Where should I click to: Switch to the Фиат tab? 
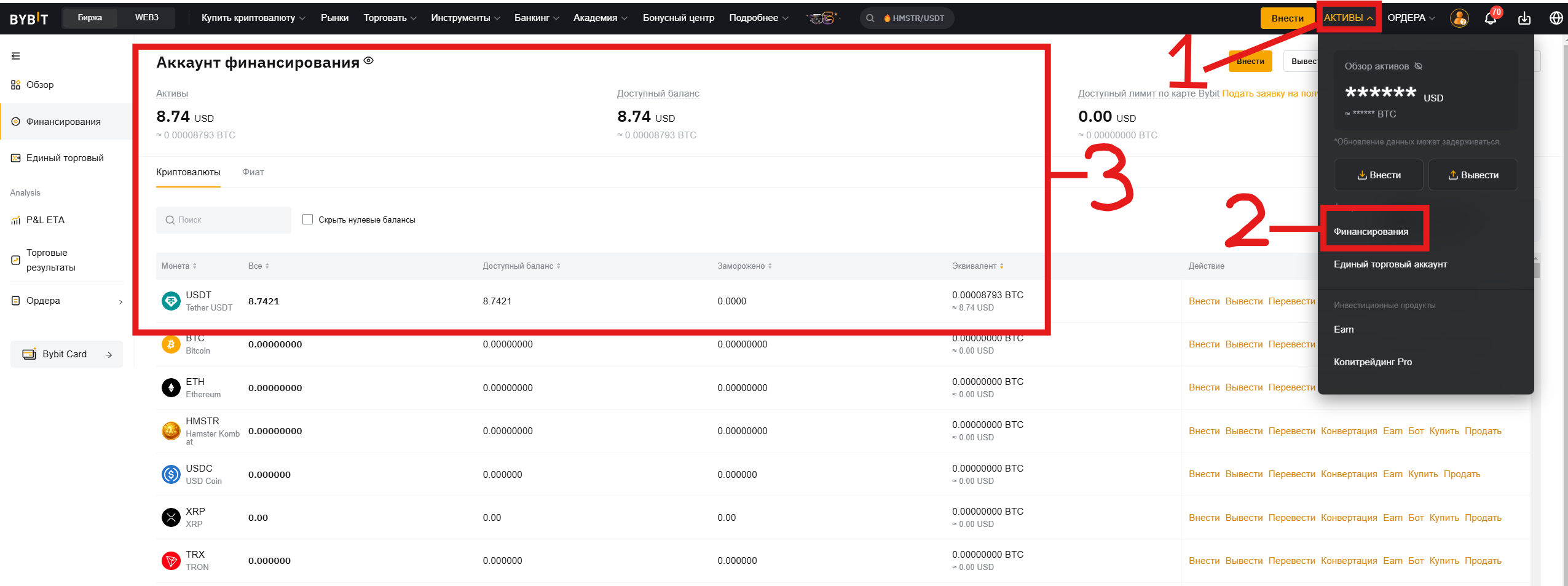[253, 172]
